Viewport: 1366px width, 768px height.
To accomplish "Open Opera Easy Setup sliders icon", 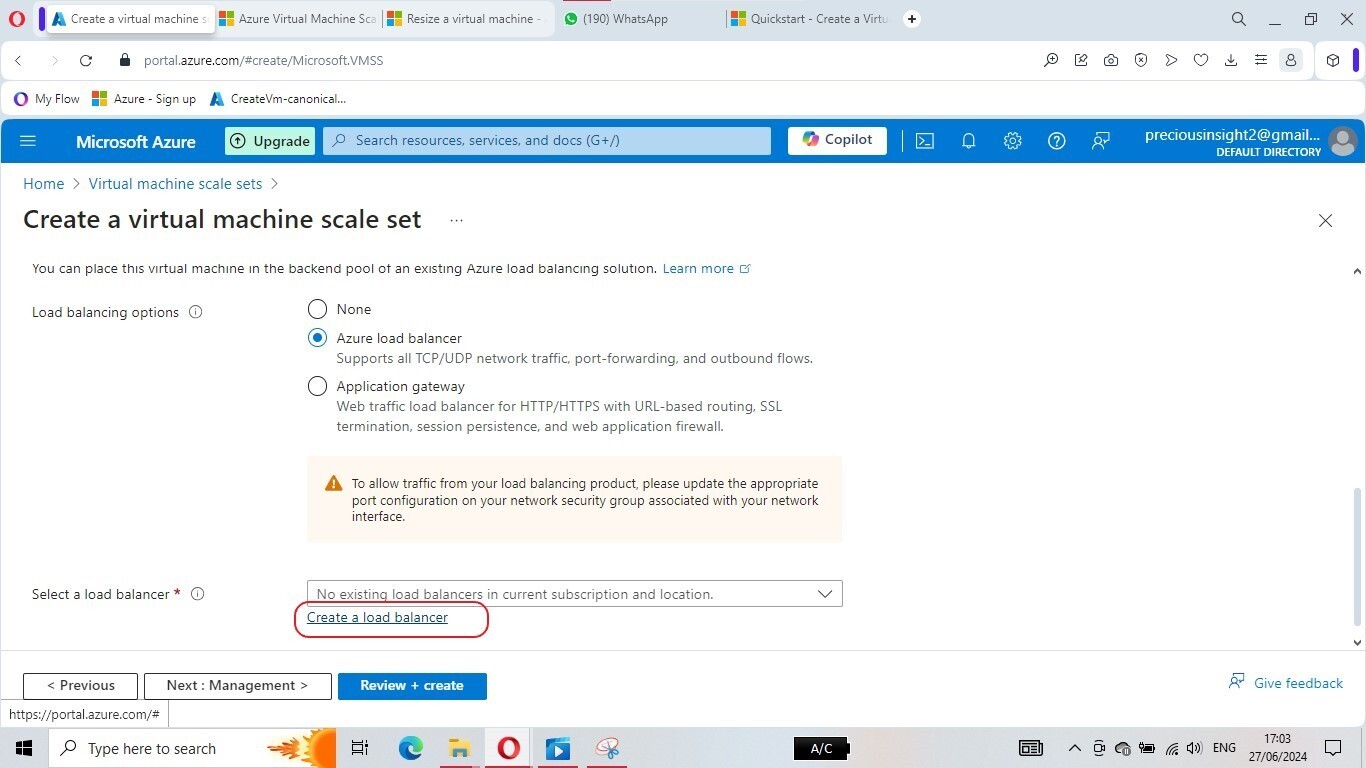I will (x=1261, y=60).
